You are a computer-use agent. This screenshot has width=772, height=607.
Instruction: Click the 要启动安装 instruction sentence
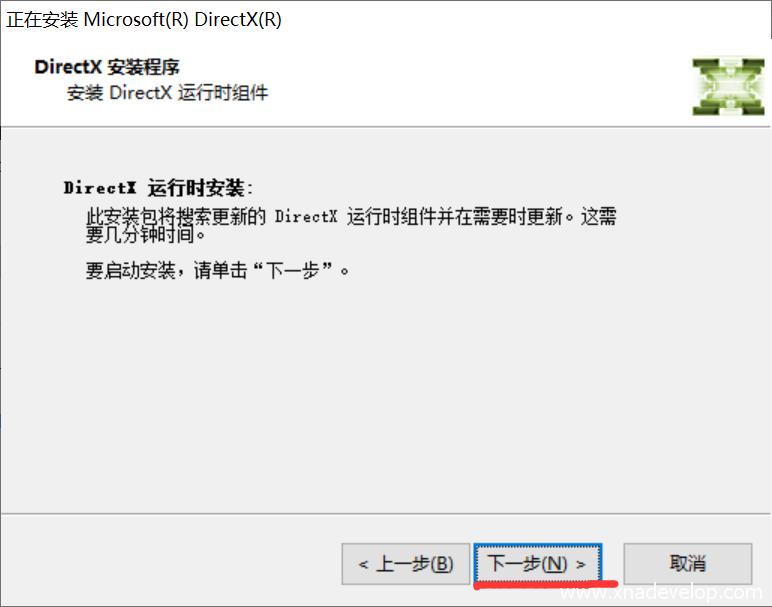217,270
